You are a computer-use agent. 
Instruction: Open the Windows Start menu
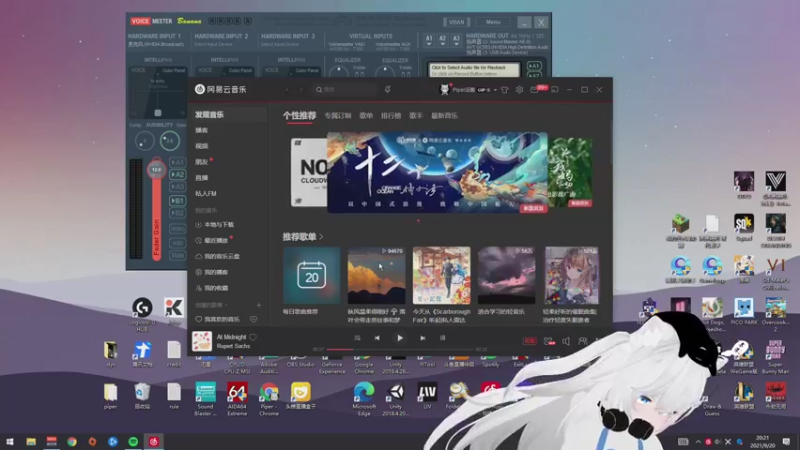[x=10, y=441]
